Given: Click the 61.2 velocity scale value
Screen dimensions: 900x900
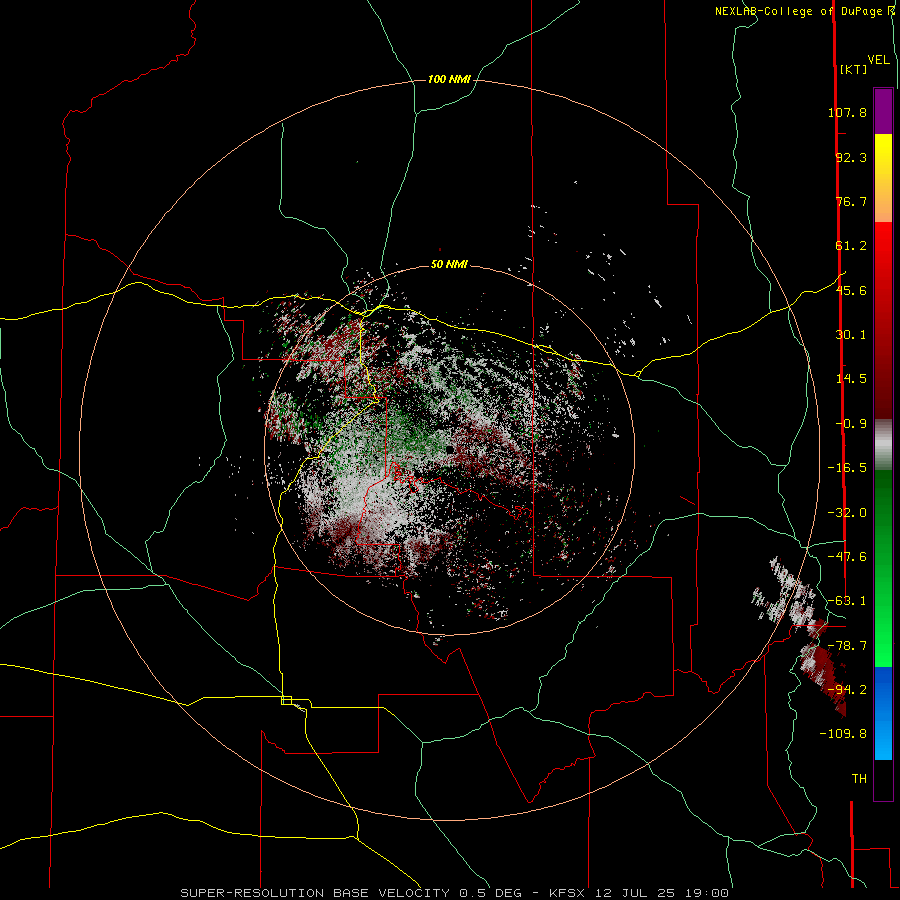Looking at the screenshot, I should (x=851, y=246).
